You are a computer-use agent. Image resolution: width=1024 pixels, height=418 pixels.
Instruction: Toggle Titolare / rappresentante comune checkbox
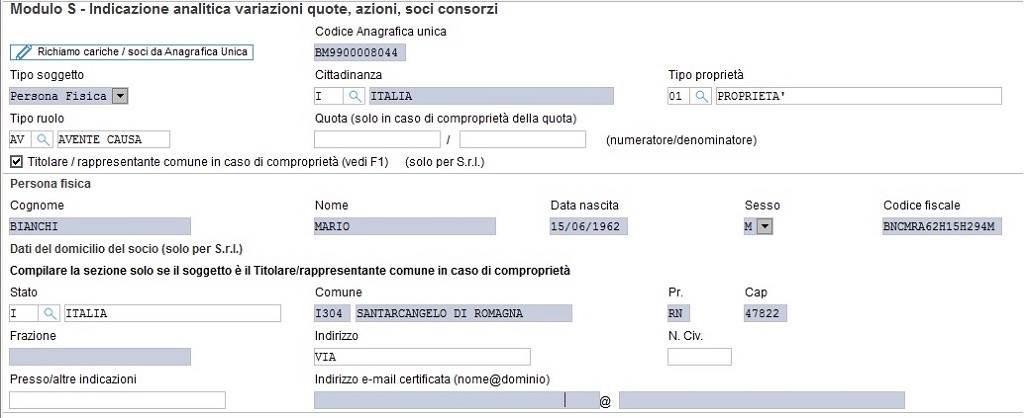tap(16, 161)
